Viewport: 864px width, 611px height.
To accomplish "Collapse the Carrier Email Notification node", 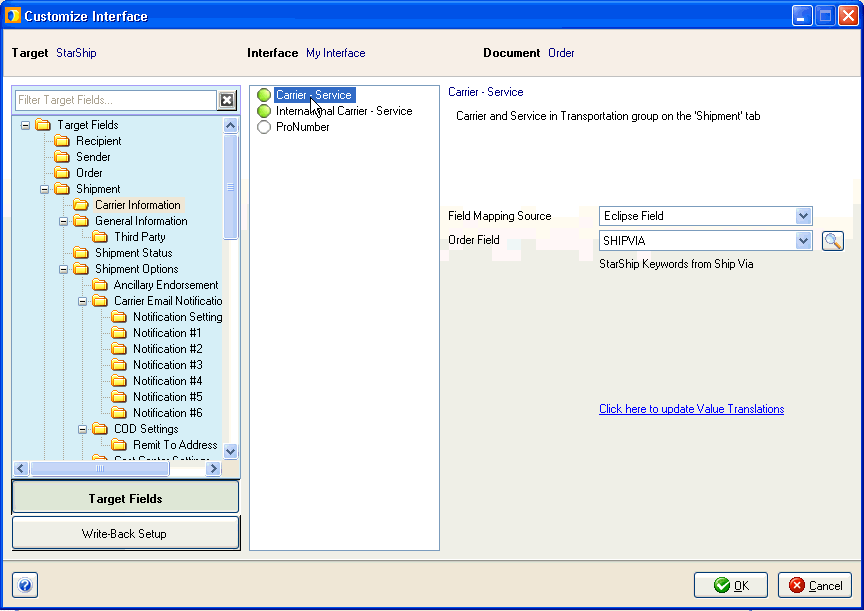I will [83, 301].
